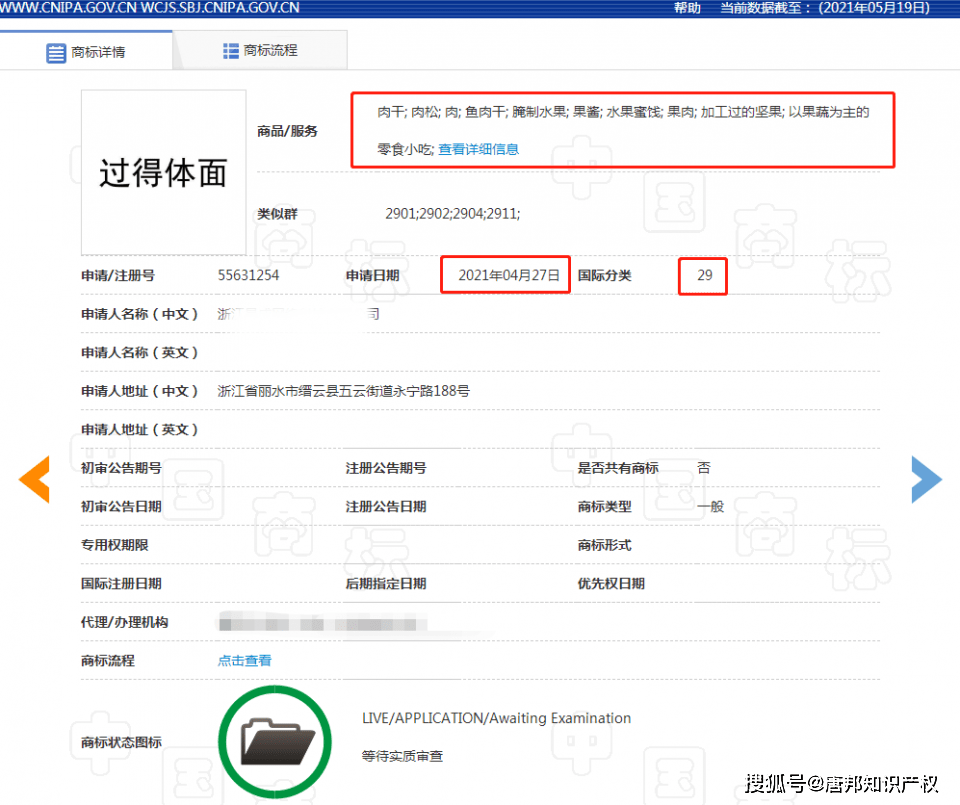The height and width of the screenshot is (805, 960).
Task: Click the international class value 29
Action: tap(704, 275)
